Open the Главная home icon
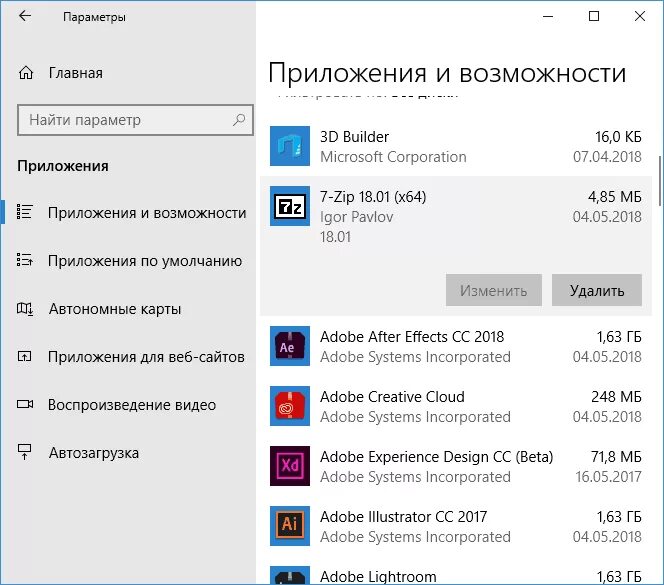The height and width of the screenshot is (585, 664). pos(27,73)
